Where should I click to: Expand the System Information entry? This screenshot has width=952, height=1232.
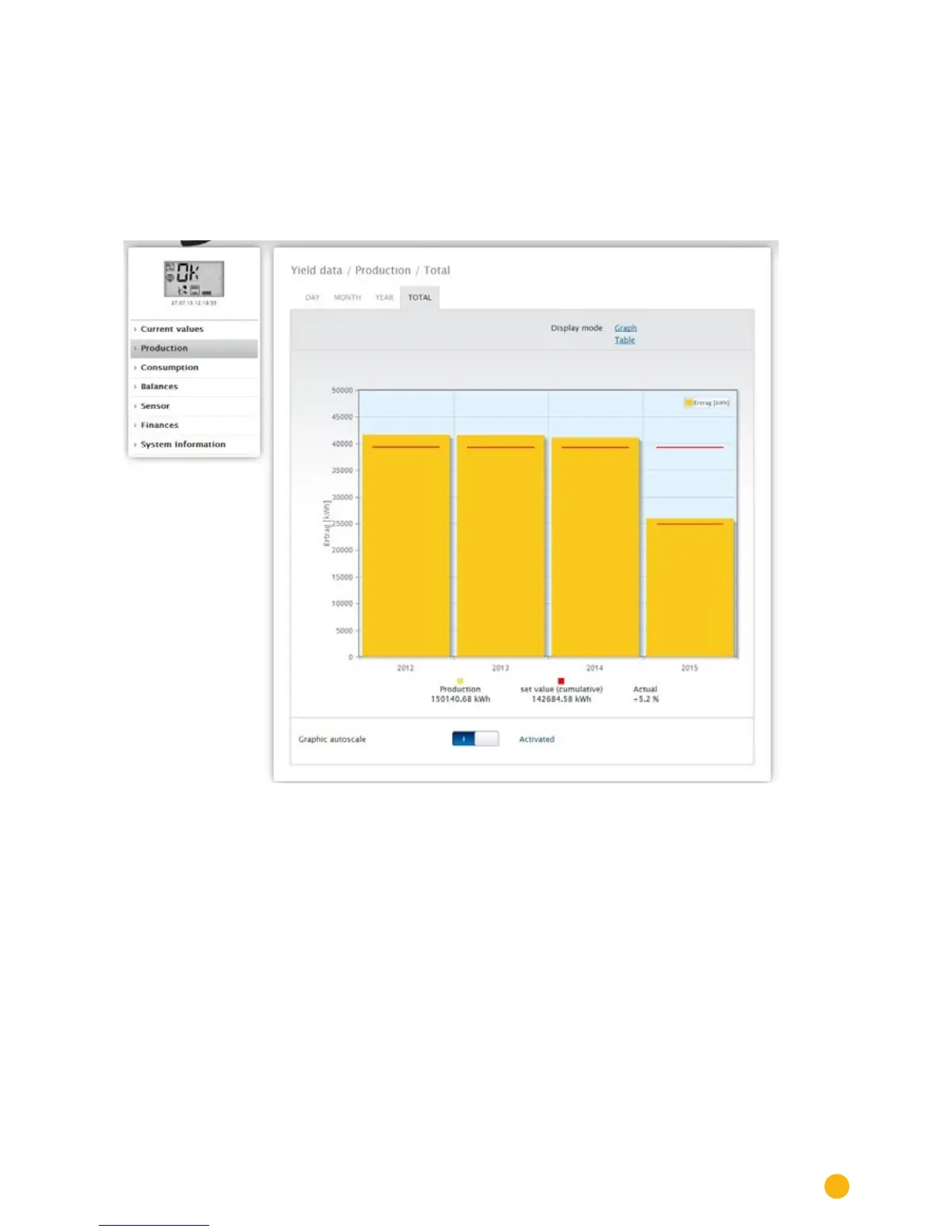click(x=194, y=444)
